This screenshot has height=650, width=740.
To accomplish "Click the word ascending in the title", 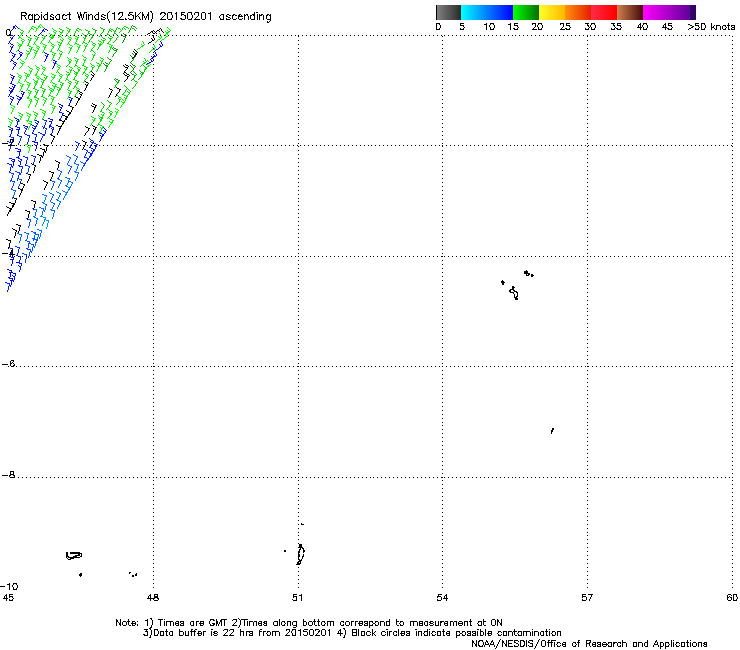I will [x=245, y=17].
